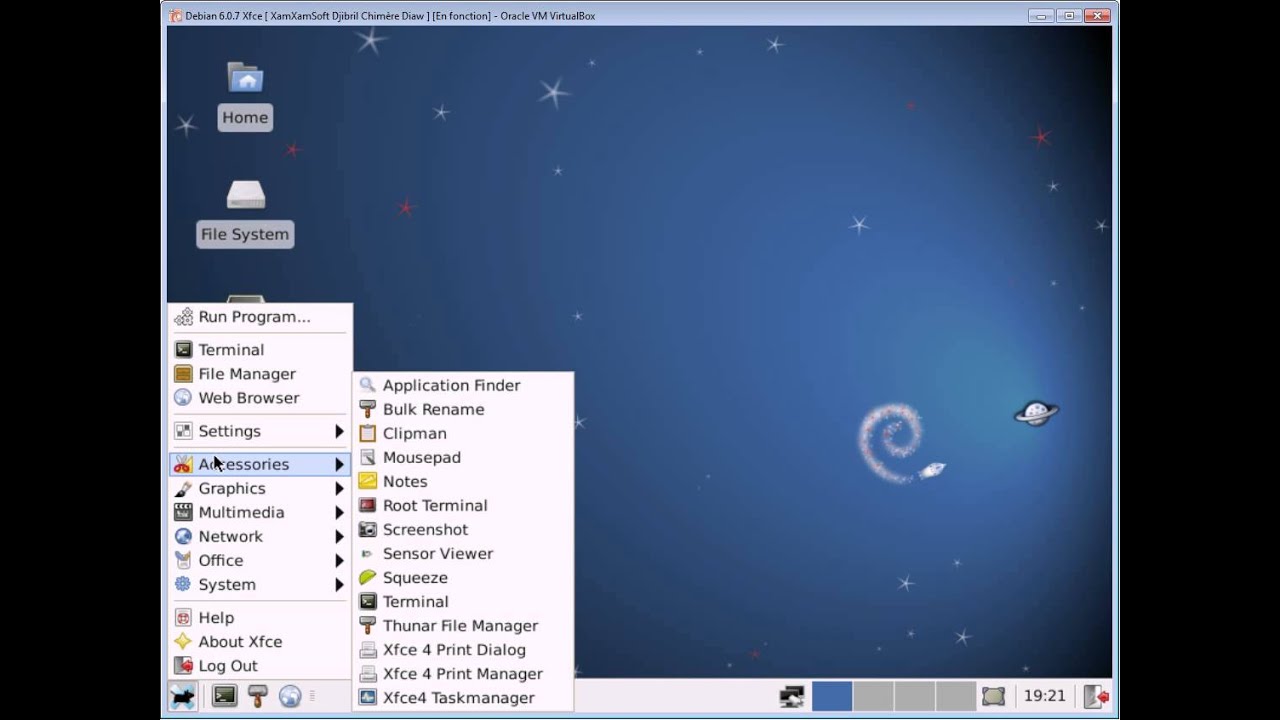Expand the Graphics submenu arrow

[x=339, y=488]
